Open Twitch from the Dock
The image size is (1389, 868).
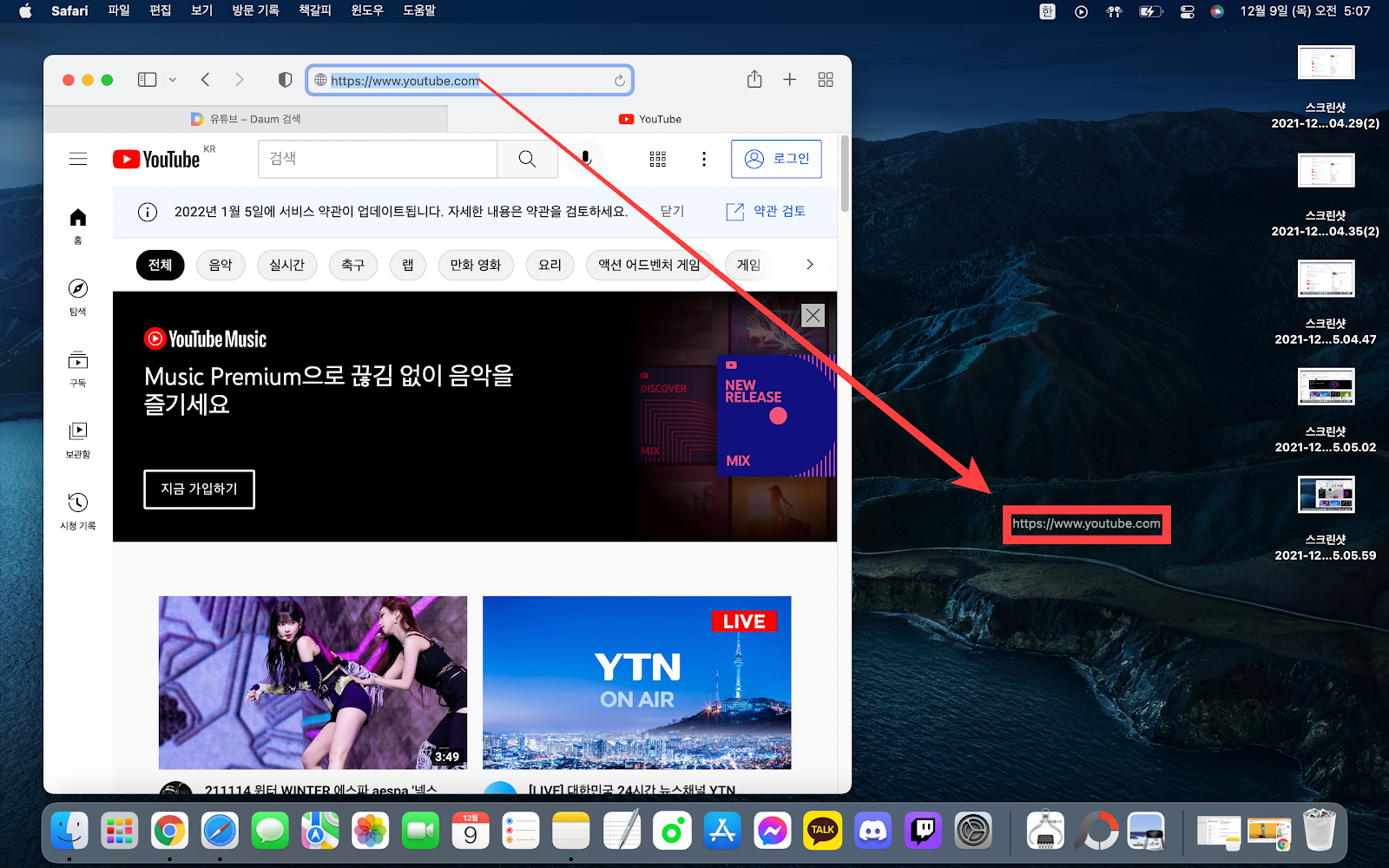point(923,832)
